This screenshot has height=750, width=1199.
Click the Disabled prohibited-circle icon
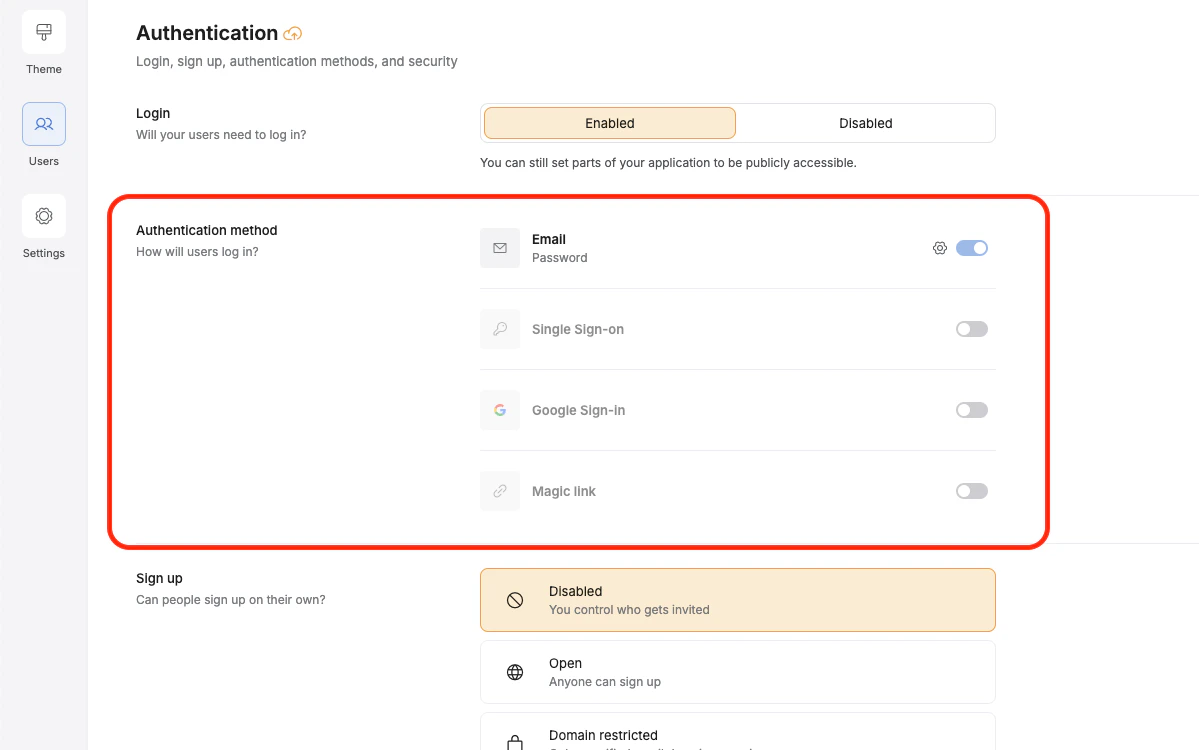(515, 600)
